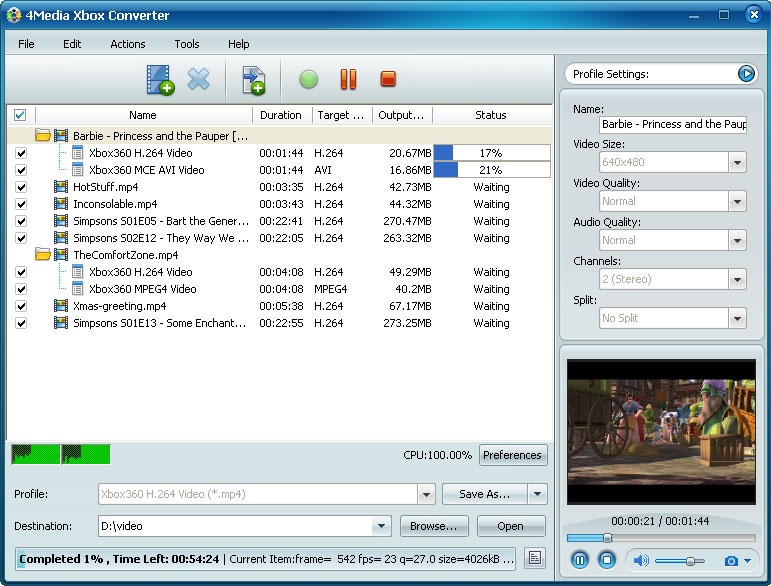Click the profile icon of Xbox360 MCE AVI Video
771x586 pixels.
click(77, 170)
